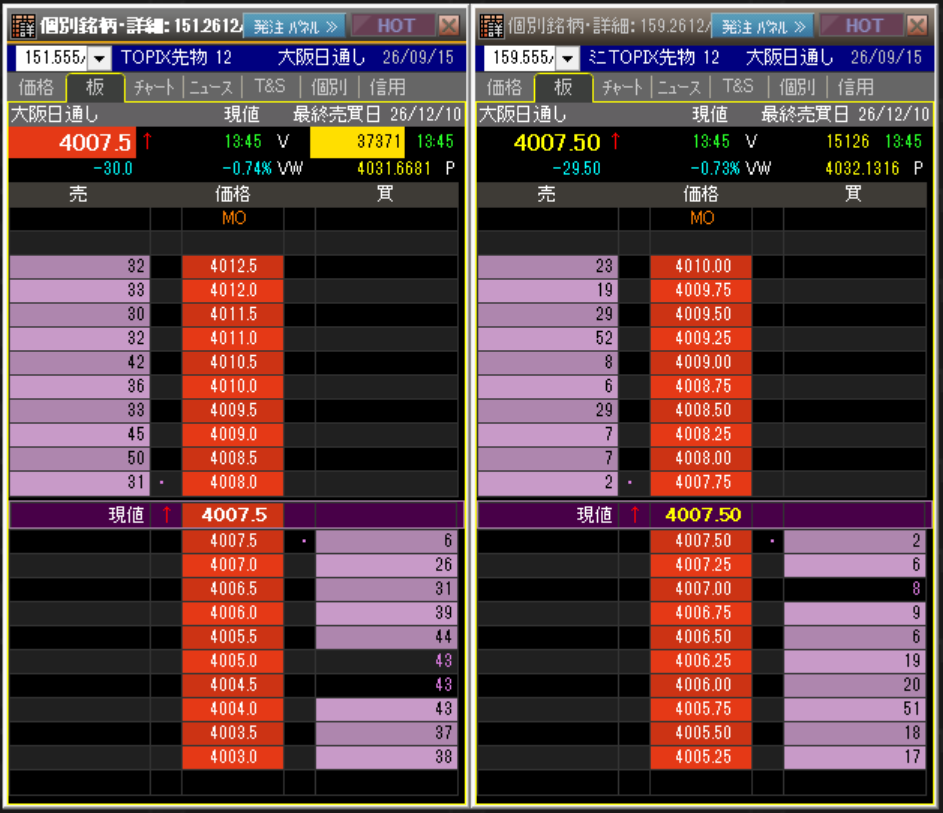Select the 板 tab in left window
Viewport: 943px width, 813px height.
click(x=95, y=87)
